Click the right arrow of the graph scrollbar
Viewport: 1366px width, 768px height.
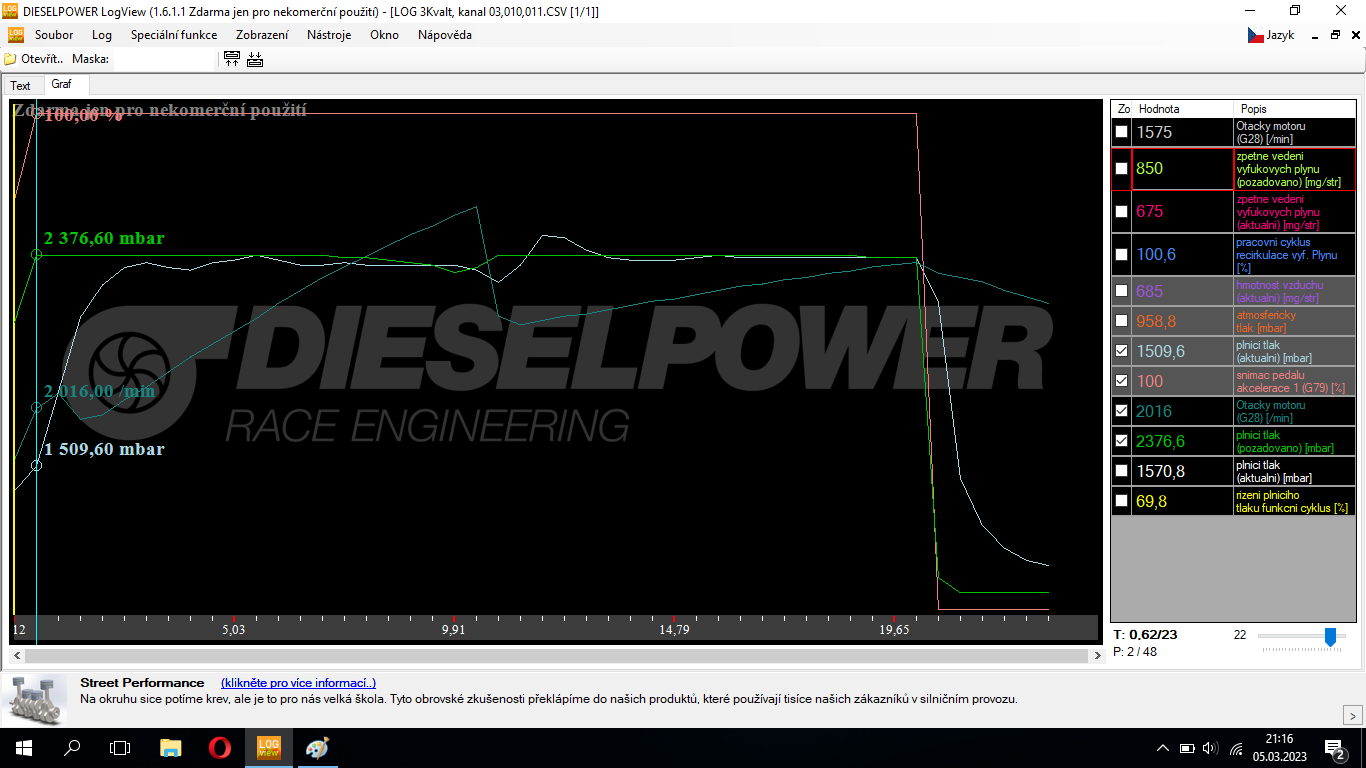1097,656
